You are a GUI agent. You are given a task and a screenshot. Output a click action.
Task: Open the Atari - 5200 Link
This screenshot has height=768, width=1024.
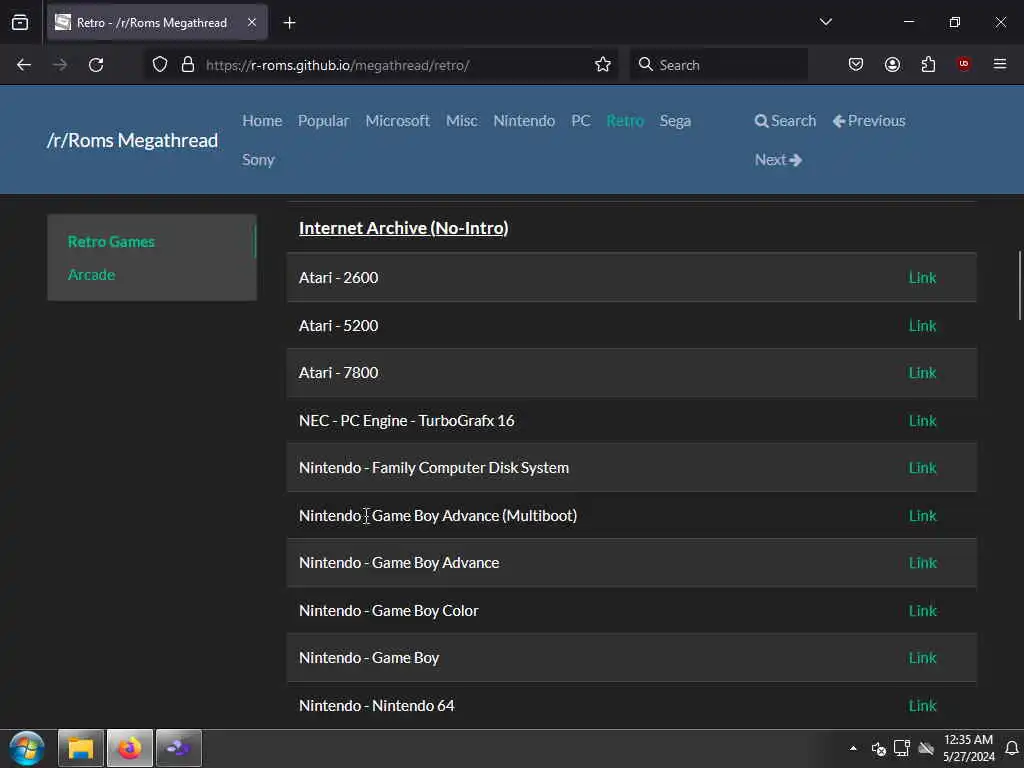pos(922,326)
